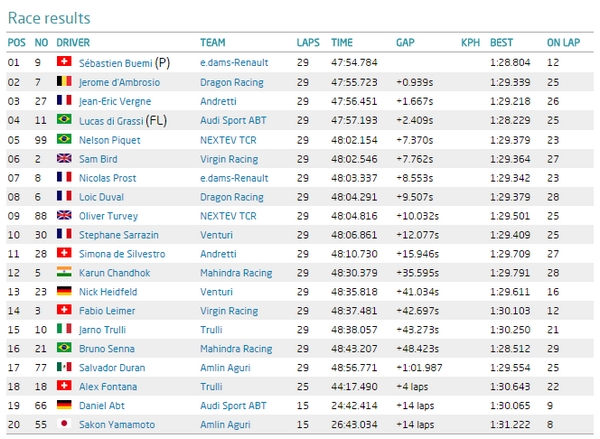600x439 pixels.
Task: Click the Brazilian flag beside Nelson Piquet
Action: point(64,139)
